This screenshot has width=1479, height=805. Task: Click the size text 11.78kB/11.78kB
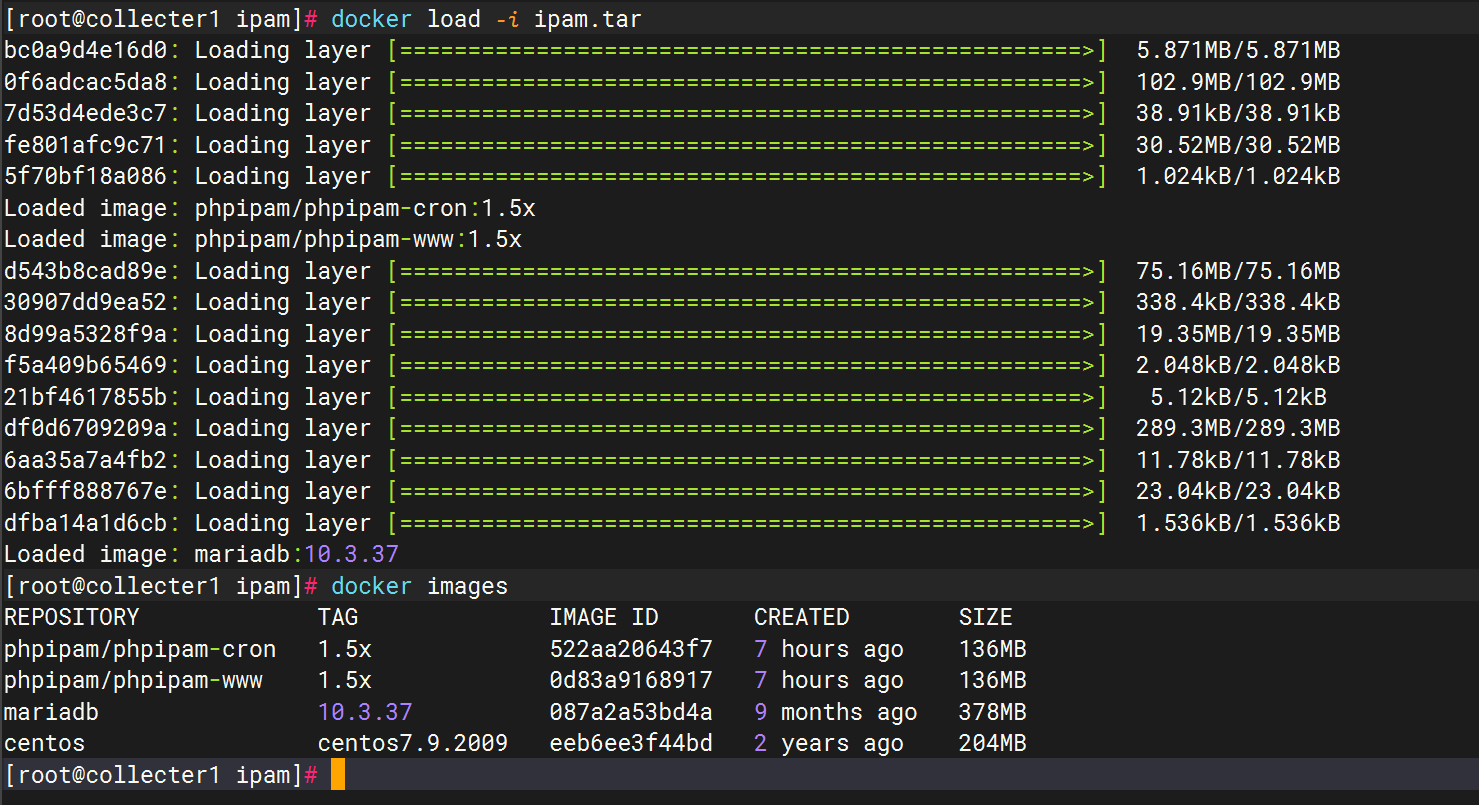click(1238, 460)
